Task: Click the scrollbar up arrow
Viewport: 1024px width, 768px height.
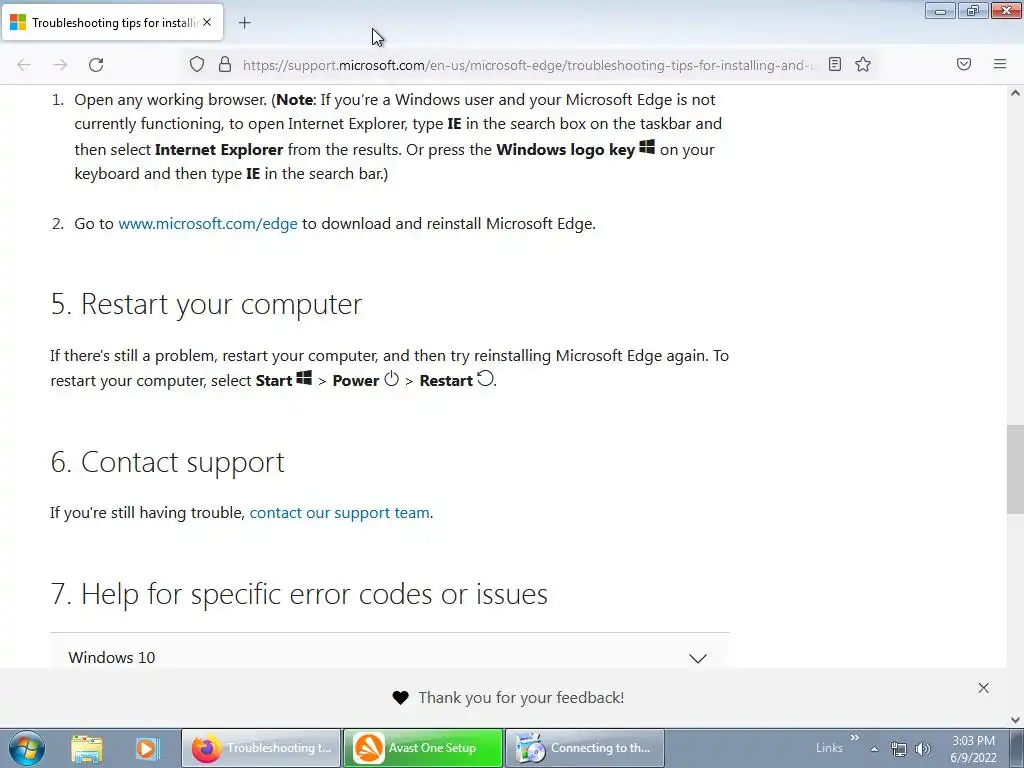Action: pyautogui.click(x=1015, y=93)
